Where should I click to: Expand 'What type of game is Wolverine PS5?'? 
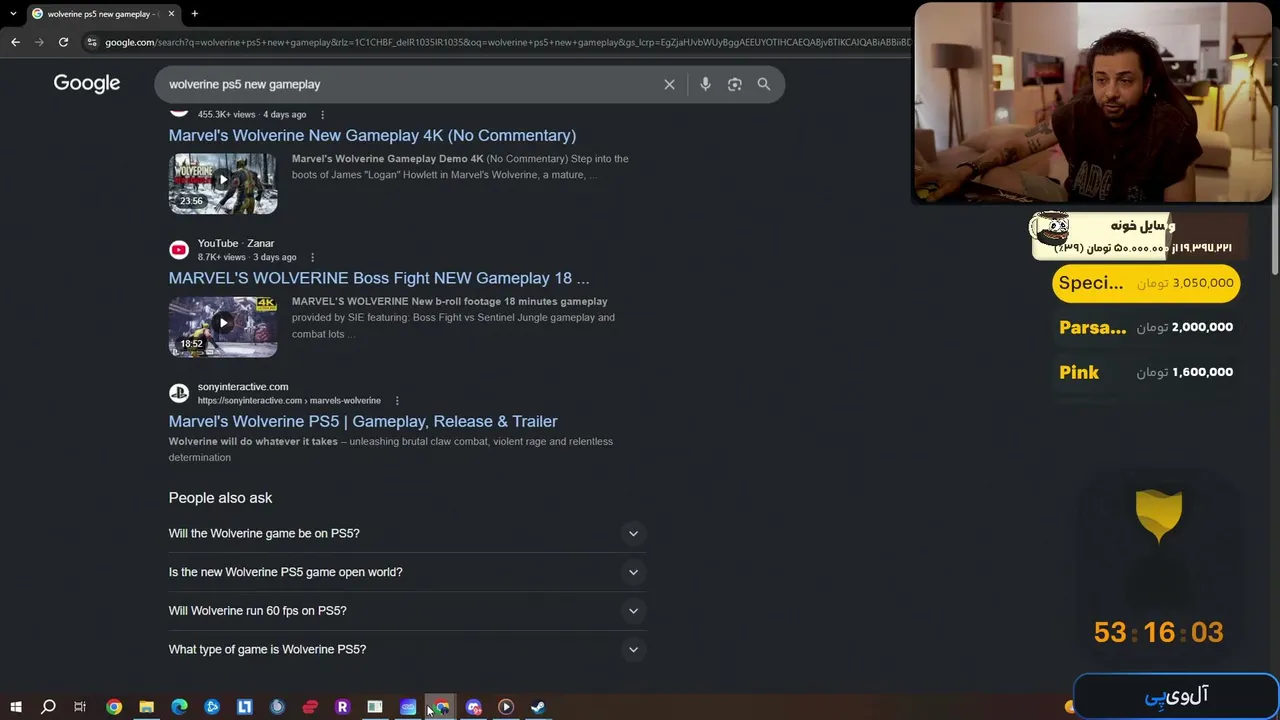coord(407,650)
